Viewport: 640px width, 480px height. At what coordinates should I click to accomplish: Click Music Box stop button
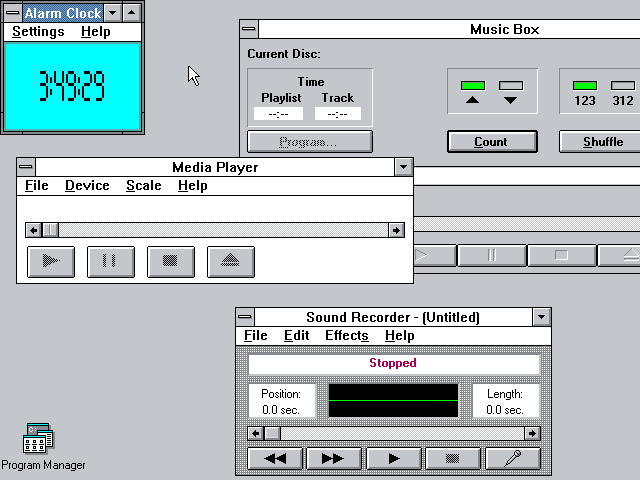tap(562, 256)
